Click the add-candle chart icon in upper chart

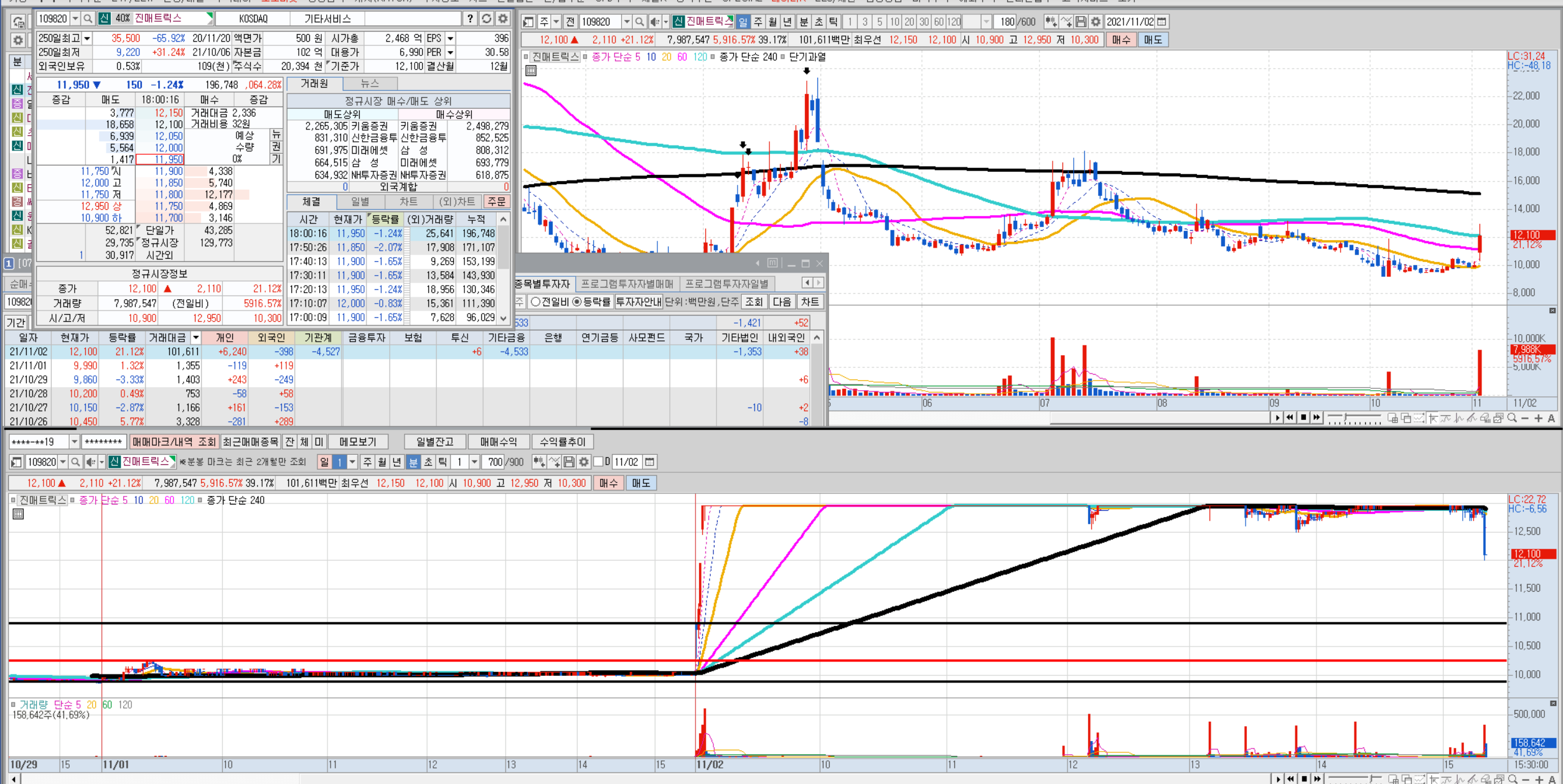point(1051,22)
